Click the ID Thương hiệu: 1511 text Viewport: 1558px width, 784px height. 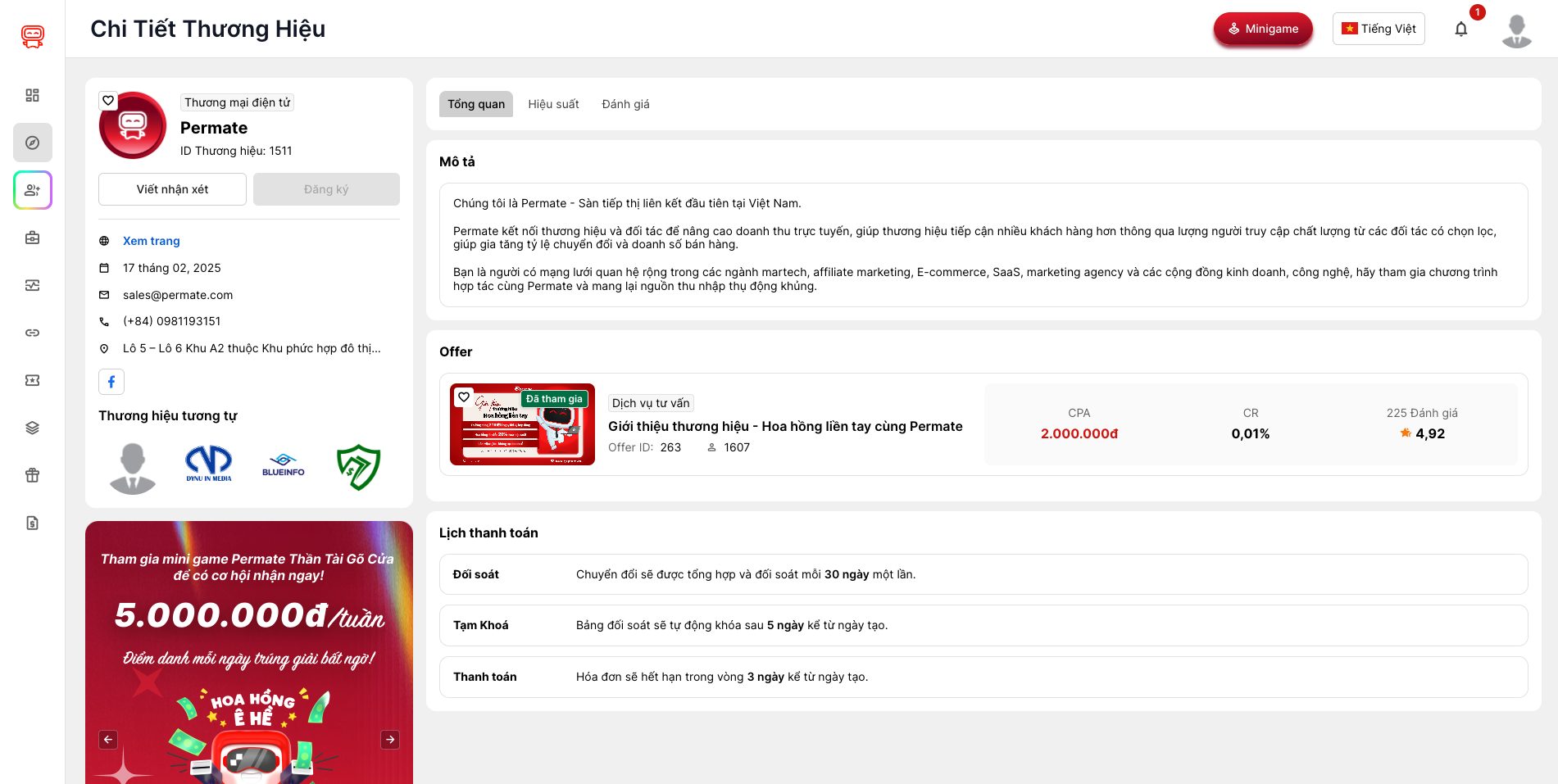tap(236, 151)
